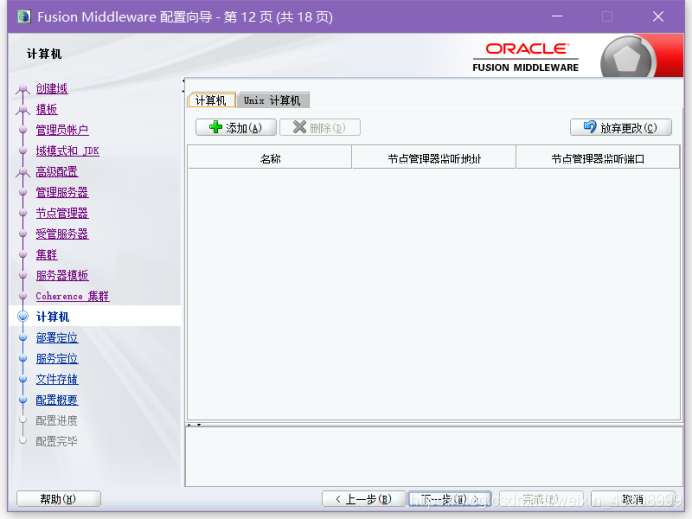Open the 服务定位 step link

[x=56, y=358]
